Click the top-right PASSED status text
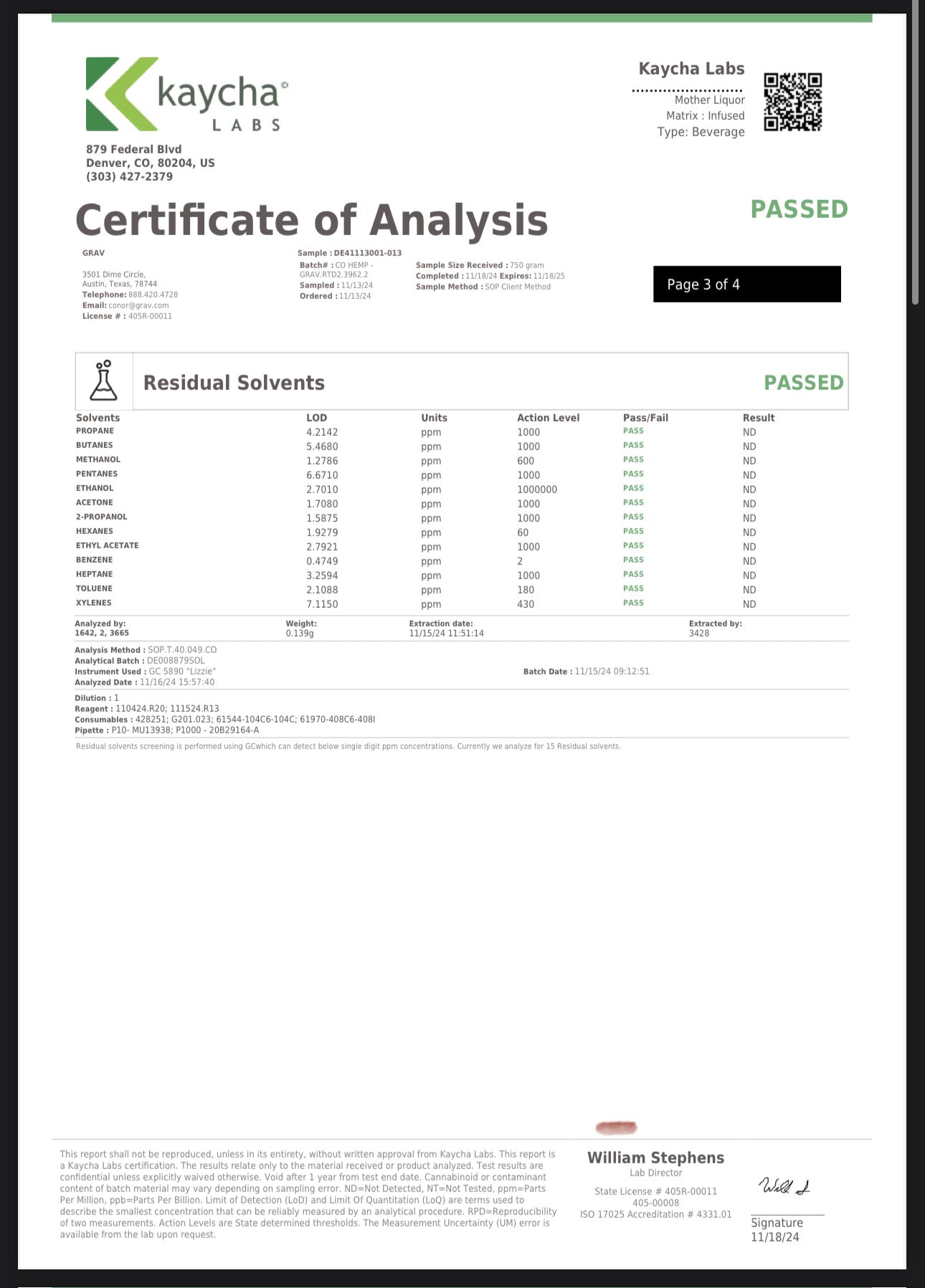The height and width of the screenshot is (1288, 925). (799, 209)
